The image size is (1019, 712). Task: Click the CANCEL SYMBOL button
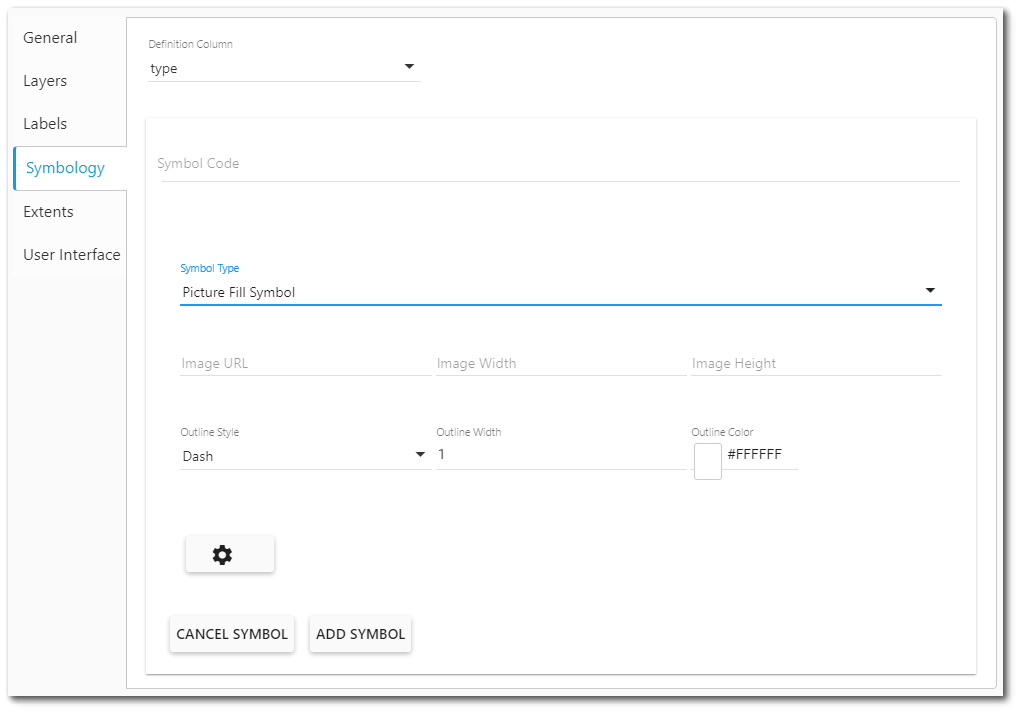click(x=231, y=633)
